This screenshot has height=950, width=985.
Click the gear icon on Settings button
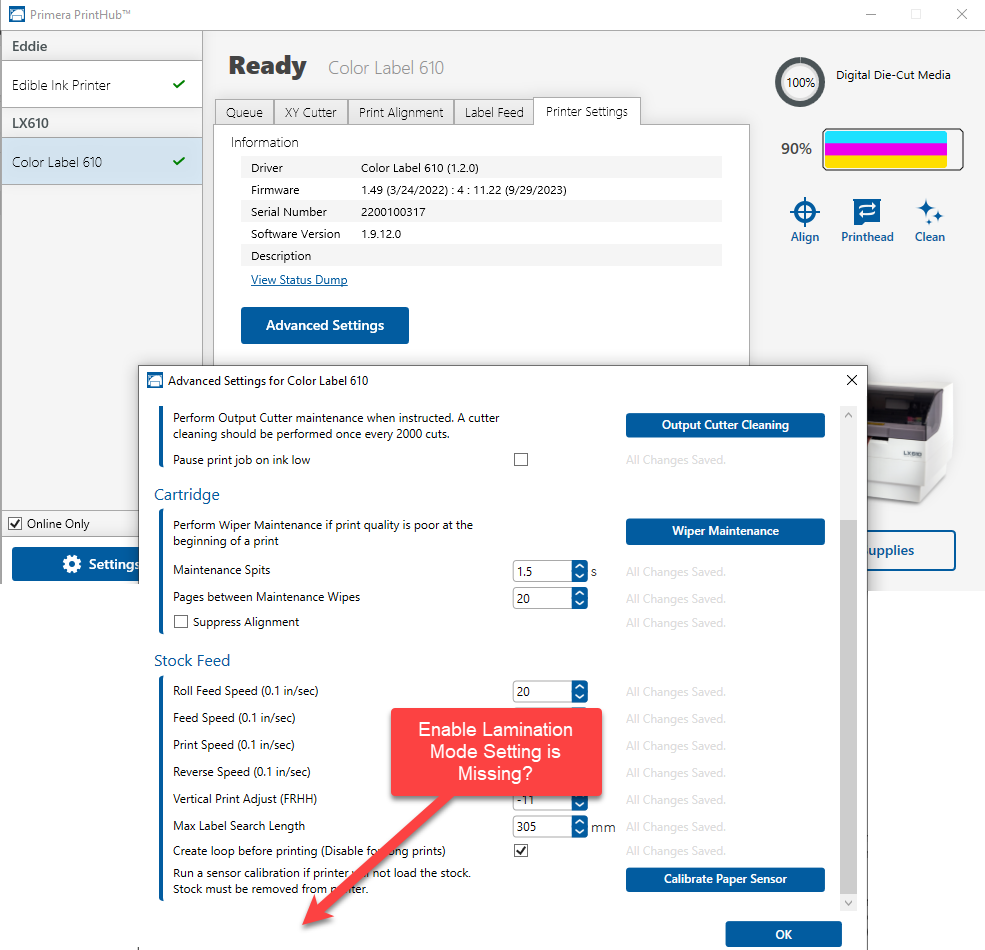(x=72, y=564)
